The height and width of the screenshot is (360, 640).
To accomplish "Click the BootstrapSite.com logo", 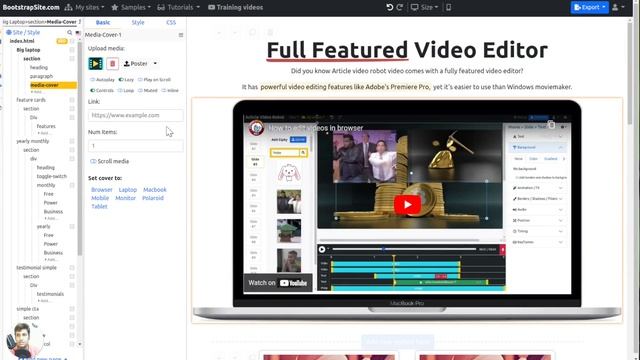I will tap(31, 7).
